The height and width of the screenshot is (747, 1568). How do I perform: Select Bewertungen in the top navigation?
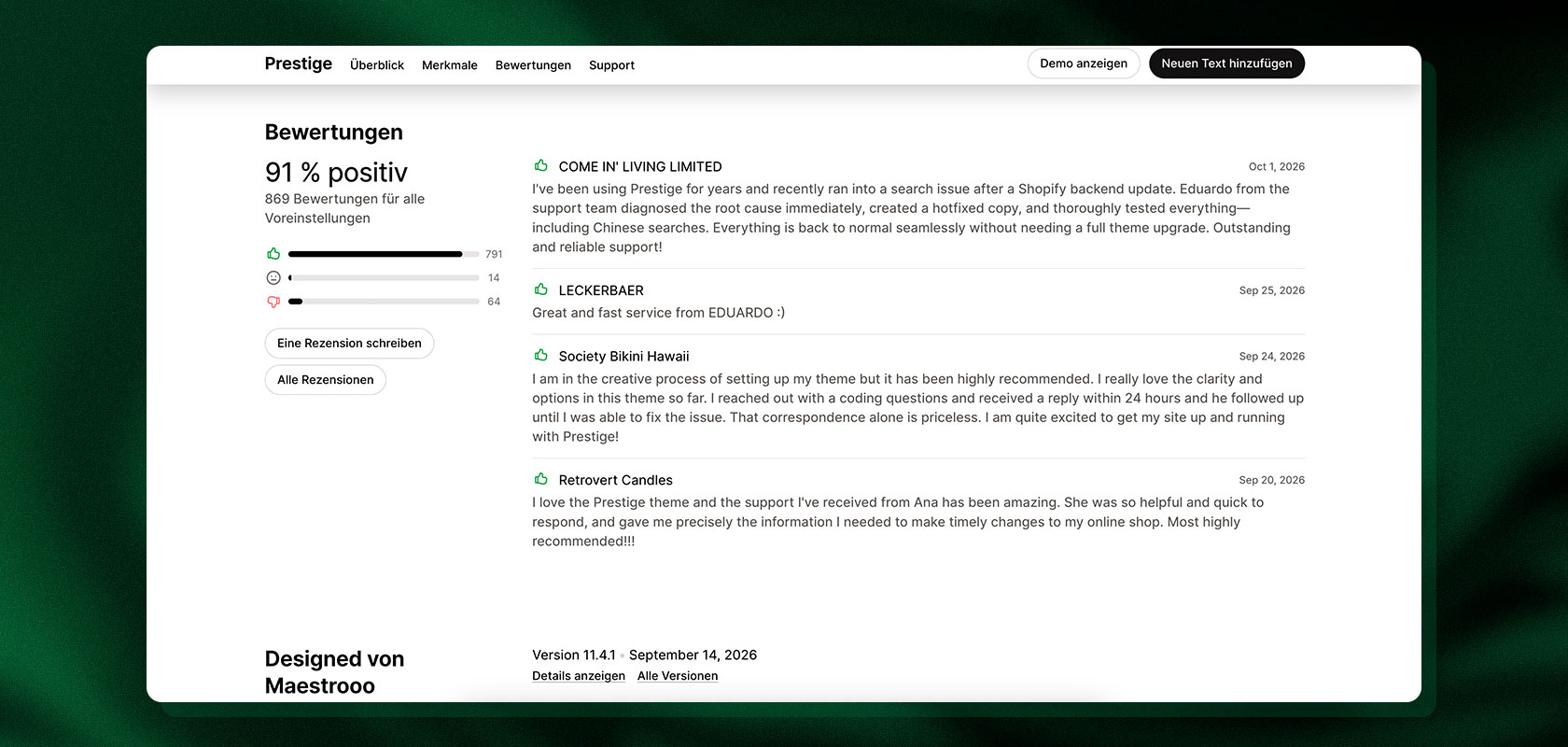pos(533,65)
